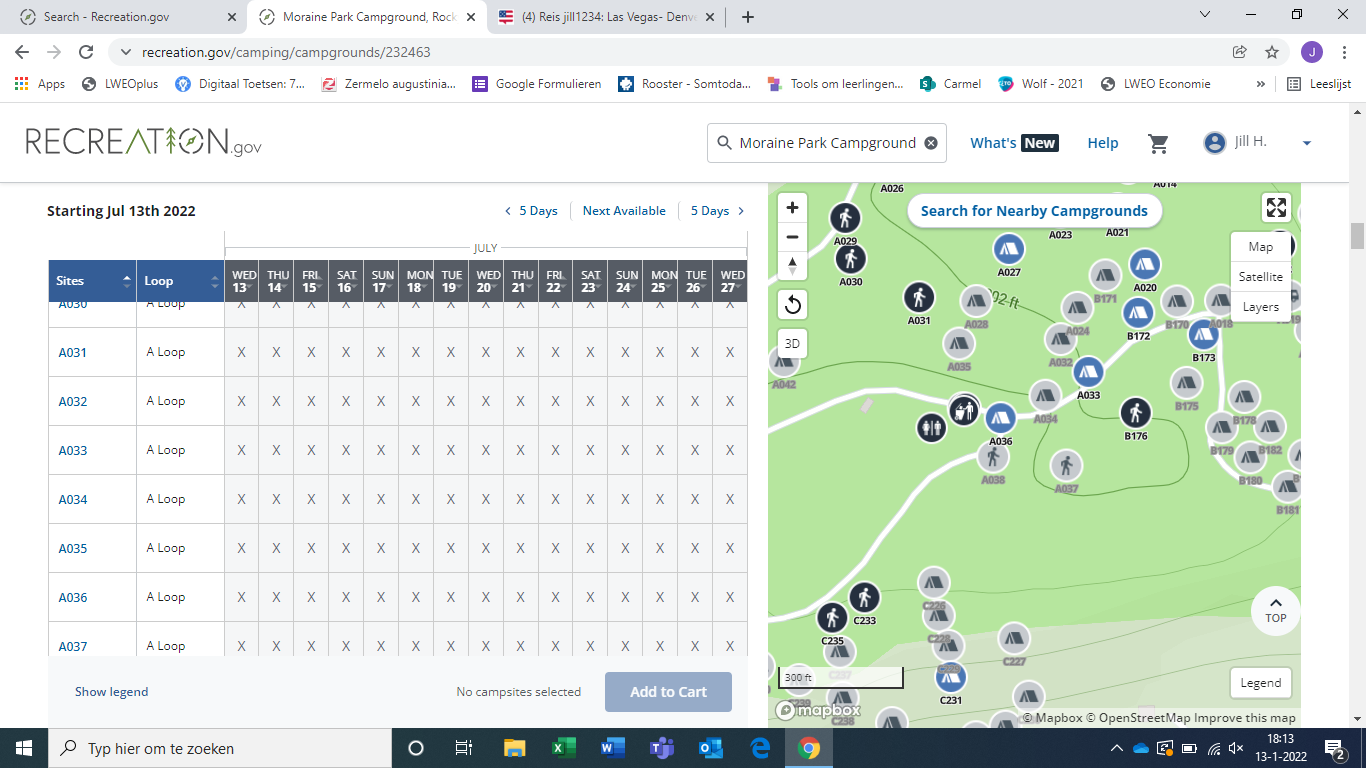Clear the Moraine Park Campground search
This screenshot has width=1366, height=768.
(931, 143)
